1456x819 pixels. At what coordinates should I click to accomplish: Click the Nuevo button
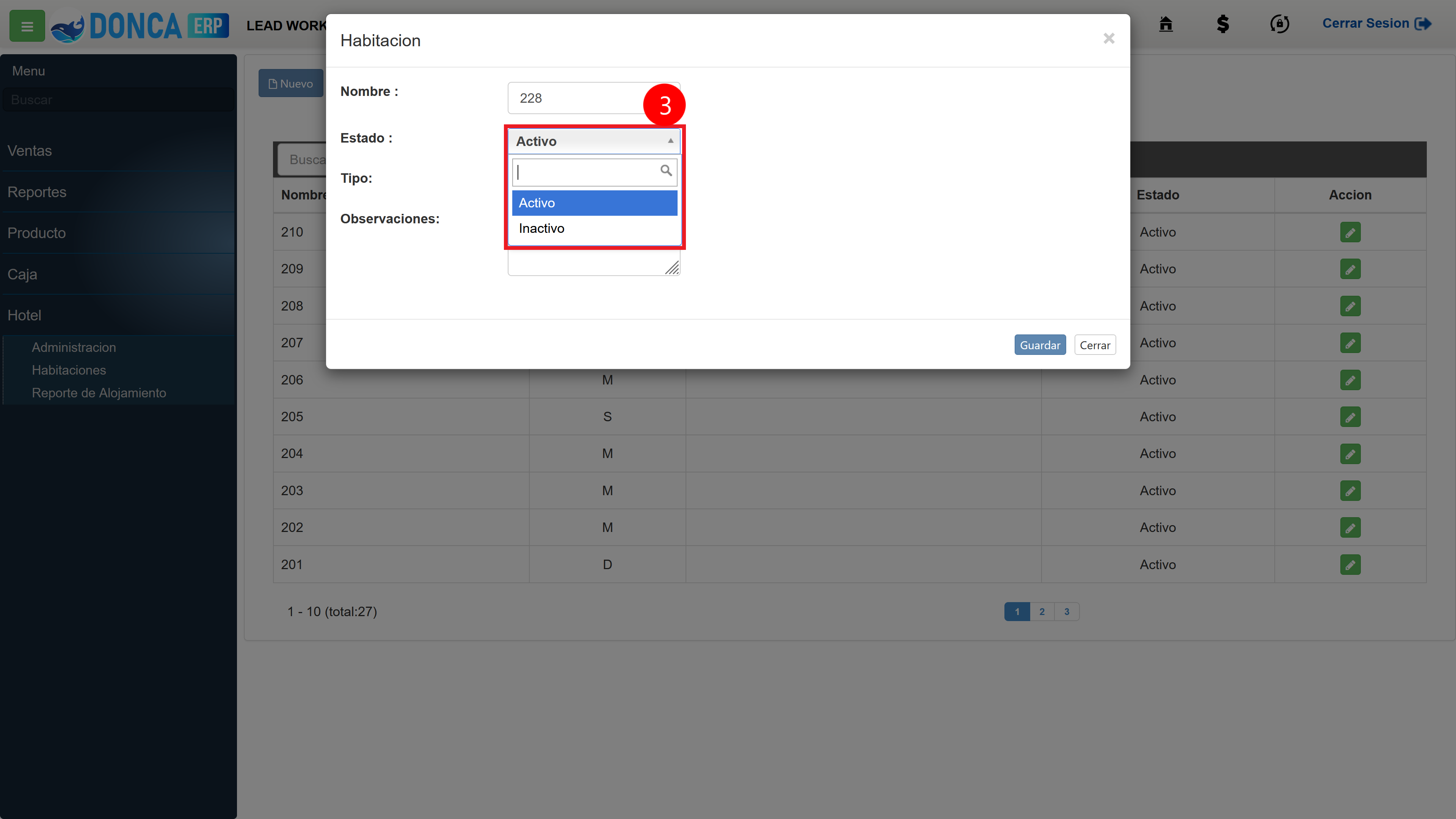pyautogui.click(x=290, y=84)
